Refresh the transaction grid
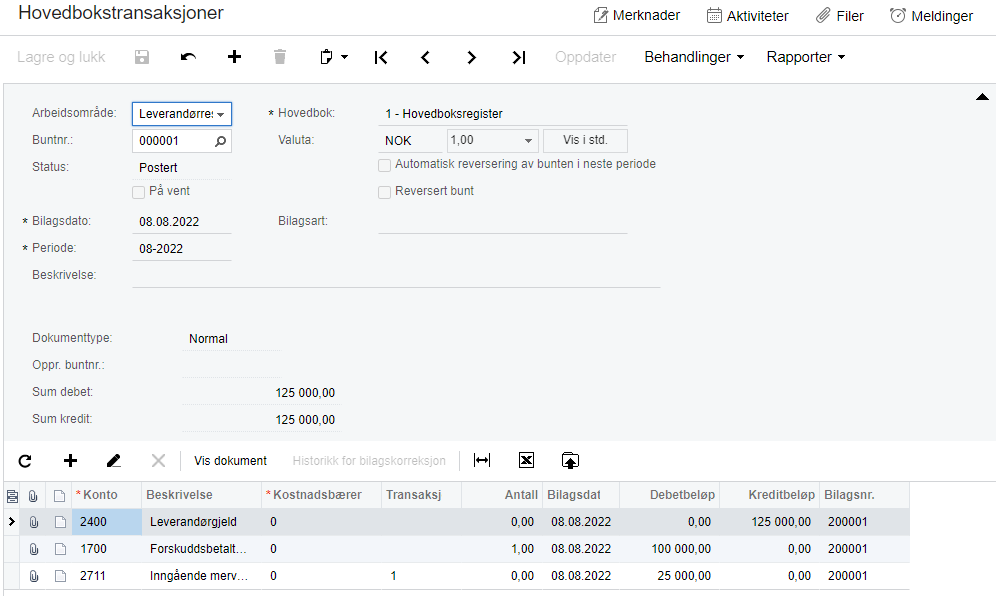The height and width of the screenshot is (596, 996). pos(25,461)
